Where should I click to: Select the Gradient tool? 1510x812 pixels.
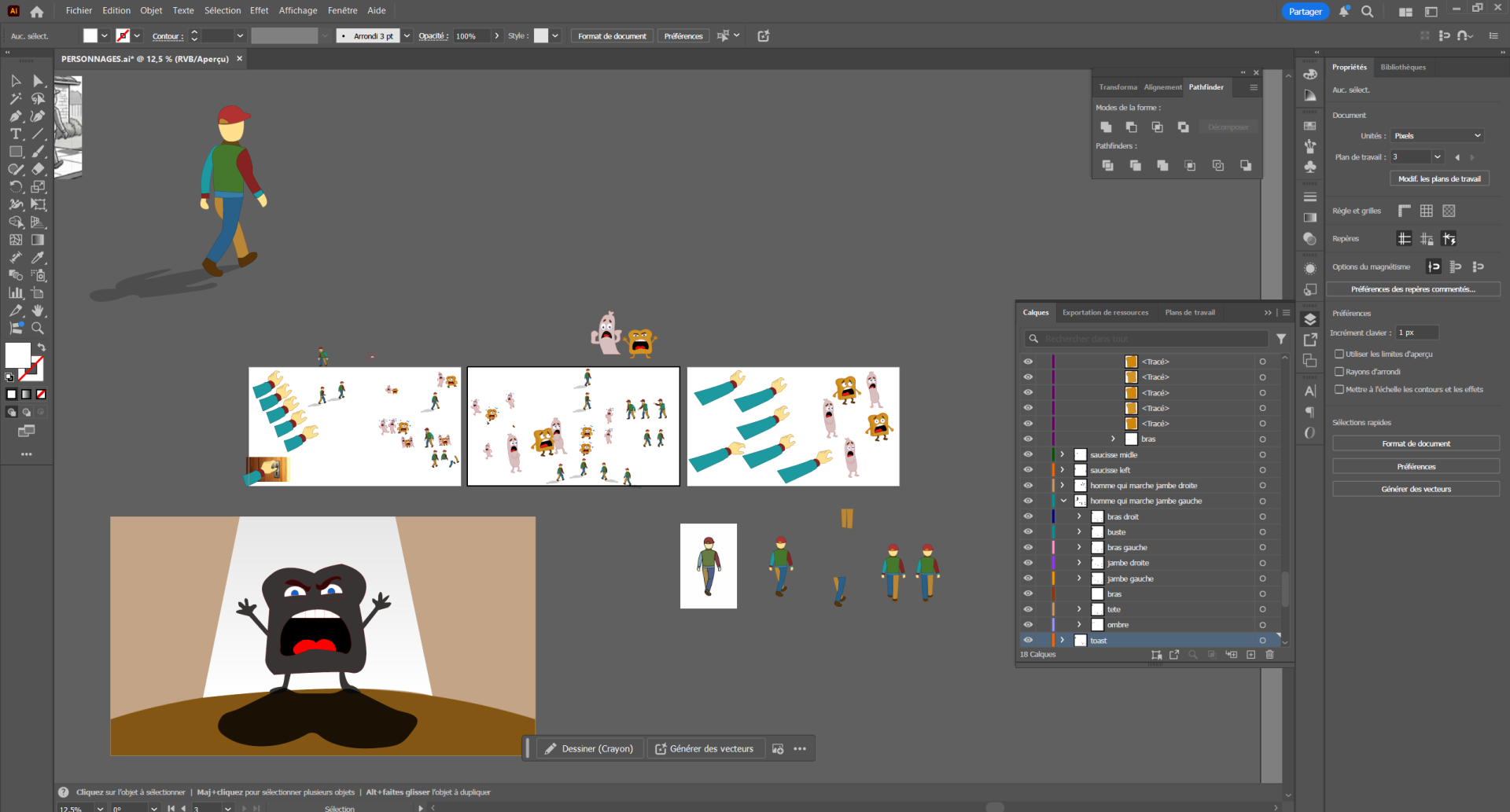38,240
